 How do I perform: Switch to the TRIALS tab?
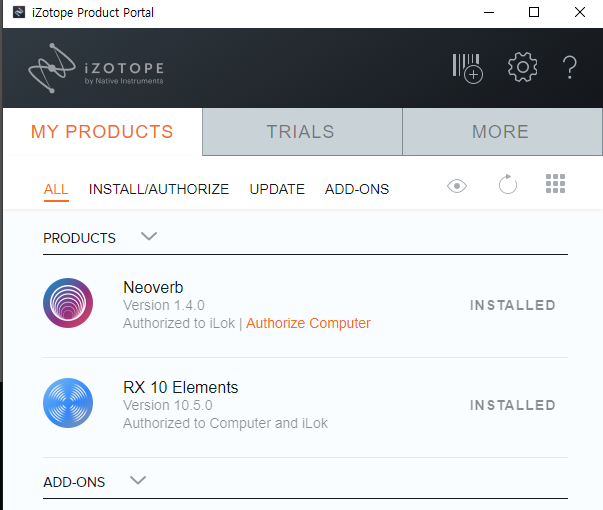pos(301,132)
